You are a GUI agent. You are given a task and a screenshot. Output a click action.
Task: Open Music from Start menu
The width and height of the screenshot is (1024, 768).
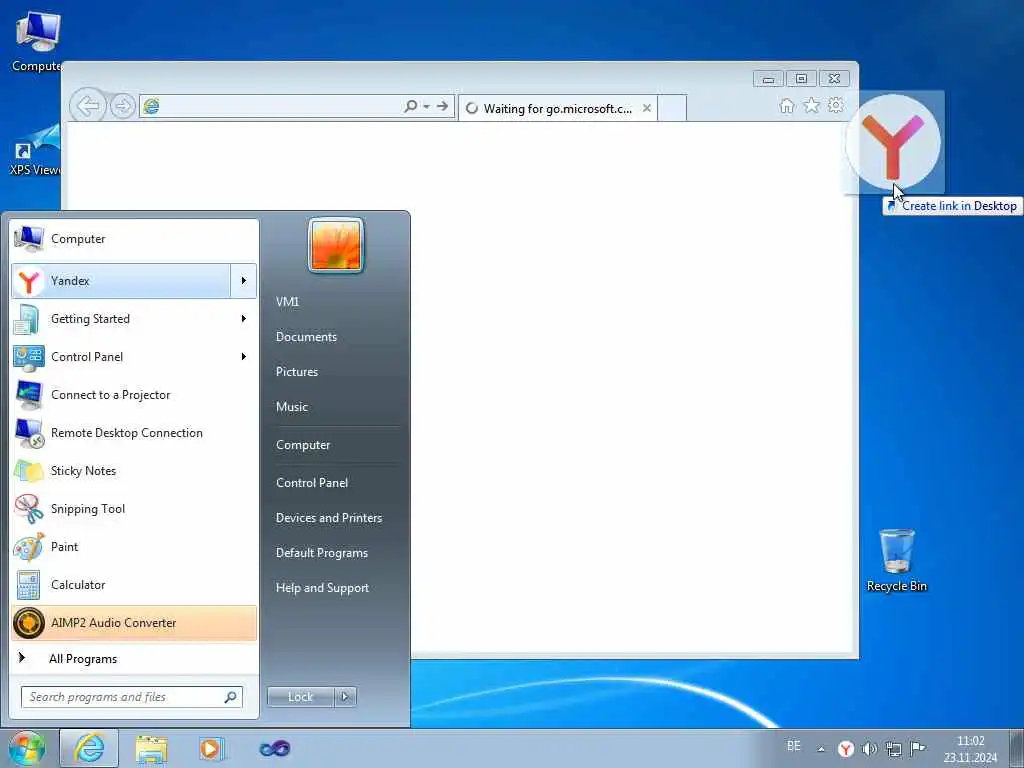[x=292, y=407]
